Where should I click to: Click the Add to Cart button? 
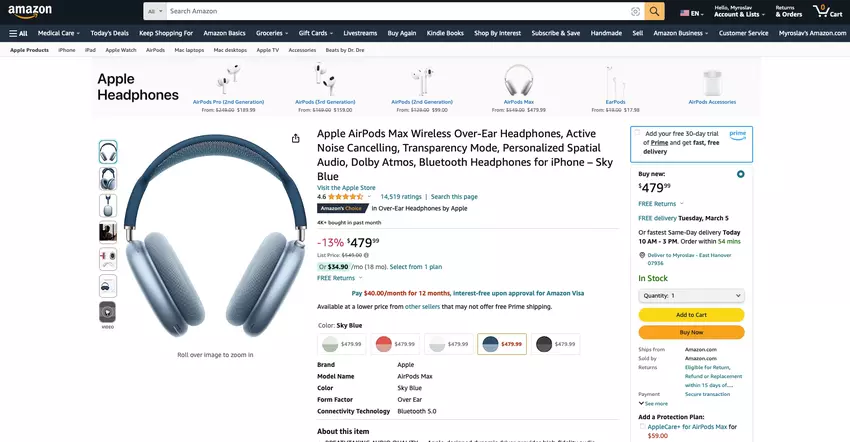[691, 315]
